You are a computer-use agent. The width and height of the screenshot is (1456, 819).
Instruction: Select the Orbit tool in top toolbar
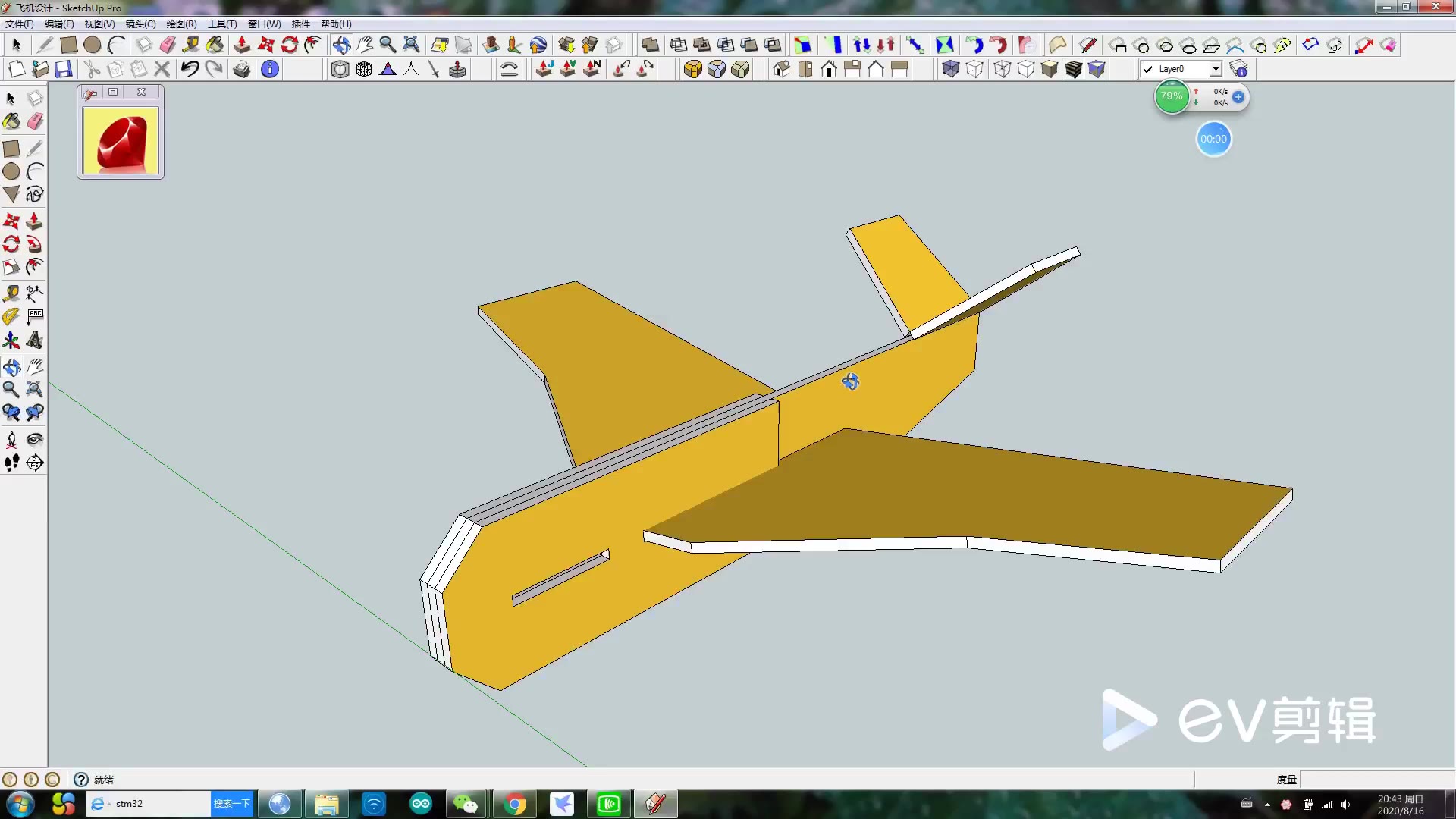341,45
